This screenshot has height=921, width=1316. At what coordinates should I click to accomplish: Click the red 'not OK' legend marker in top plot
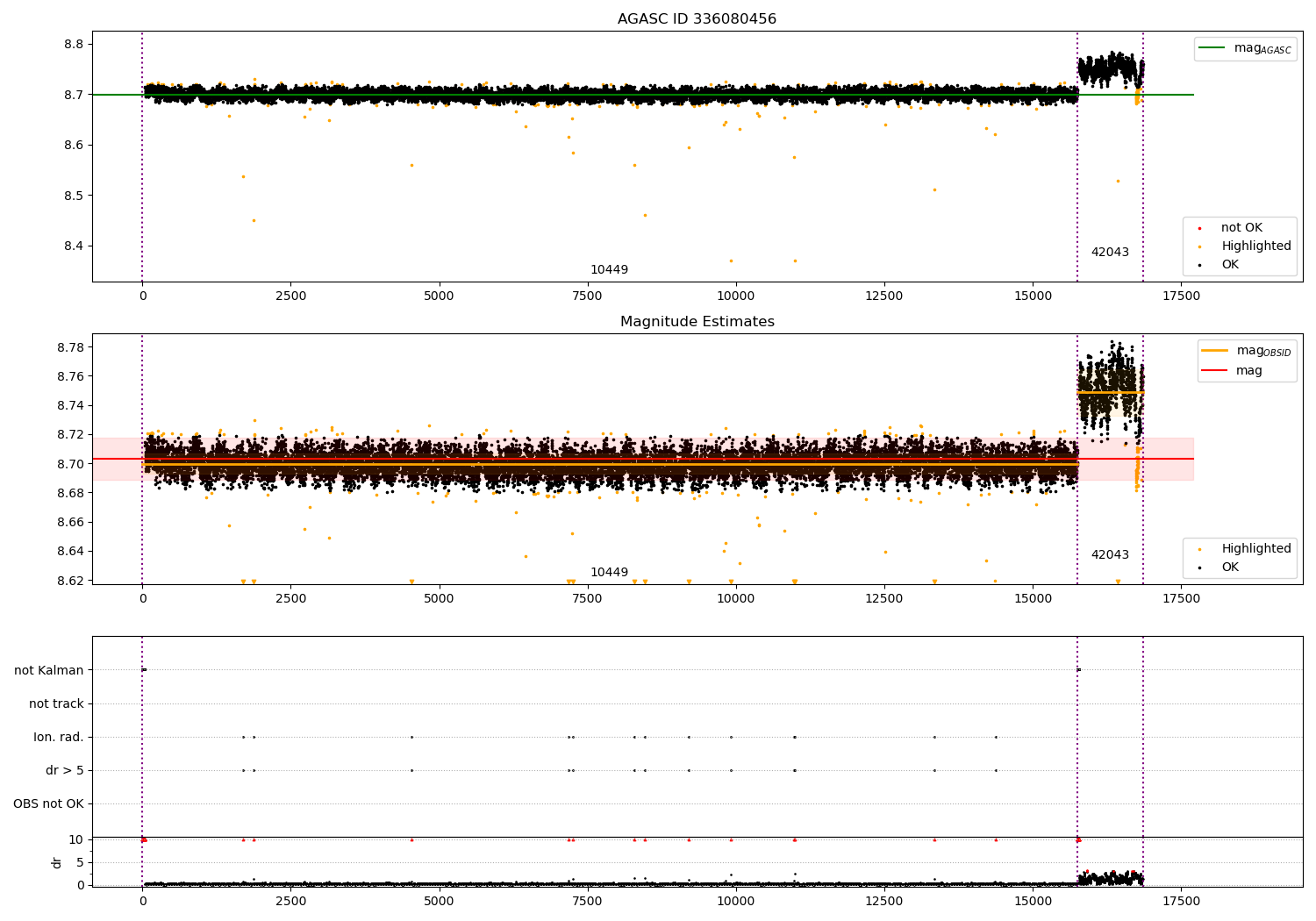[x=1199, y=228]
